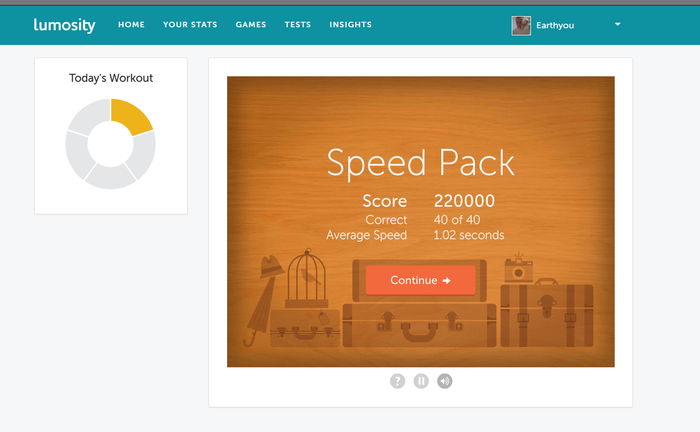Click the Lumosity logo

(x=64, y=25)
